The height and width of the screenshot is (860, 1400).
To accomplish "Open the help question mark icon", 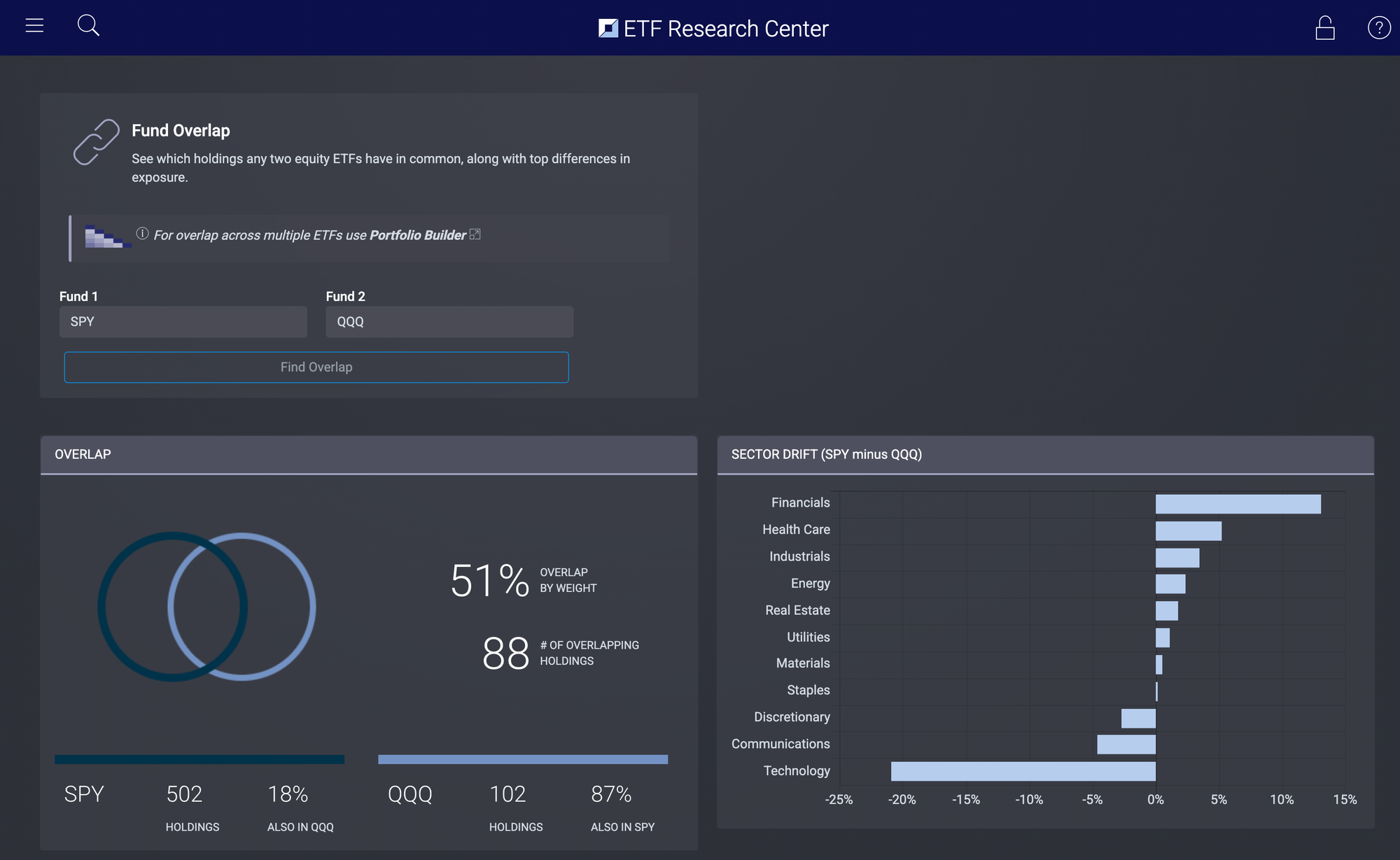I will point(1378,28).
